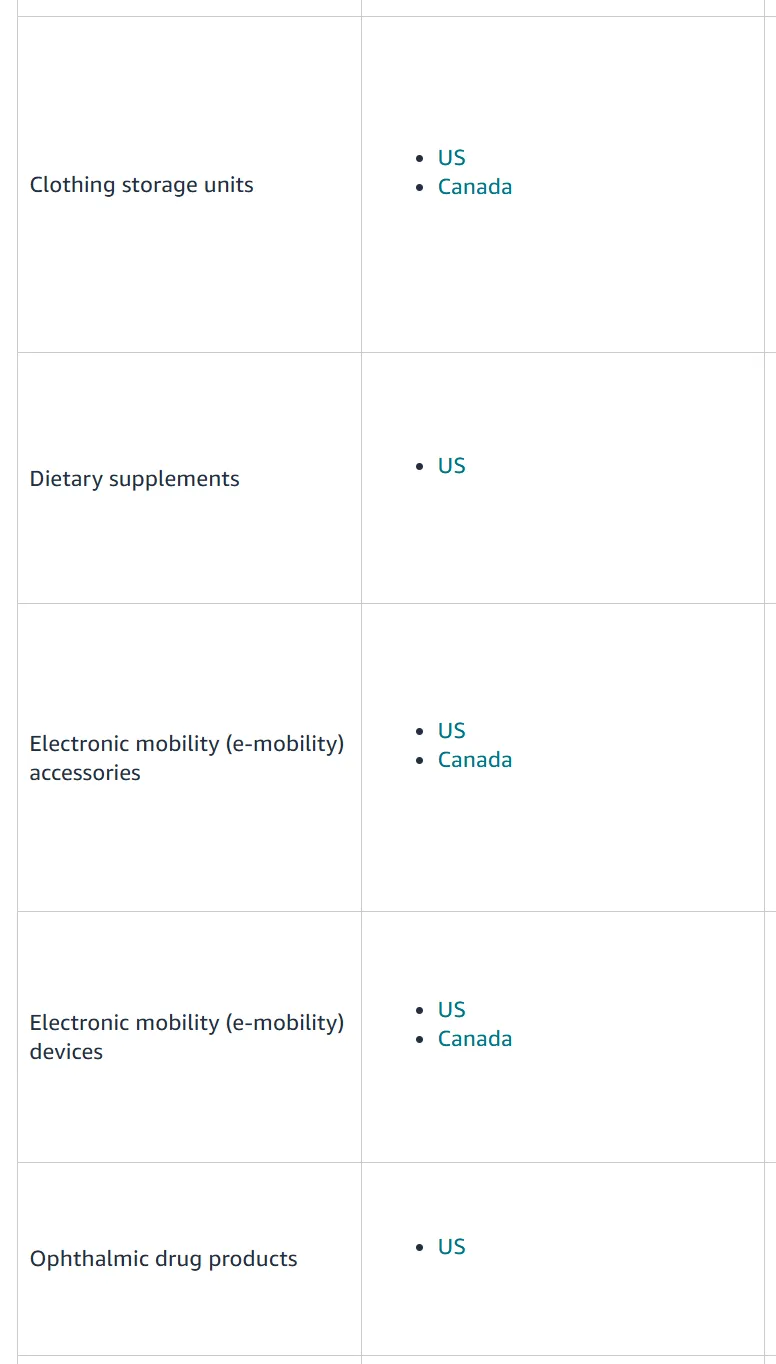This screenshot has height=1364, width=776.
Task: Click bullet beside Canada in e-mobility accessories row
Action: click(x=420, y=760)
